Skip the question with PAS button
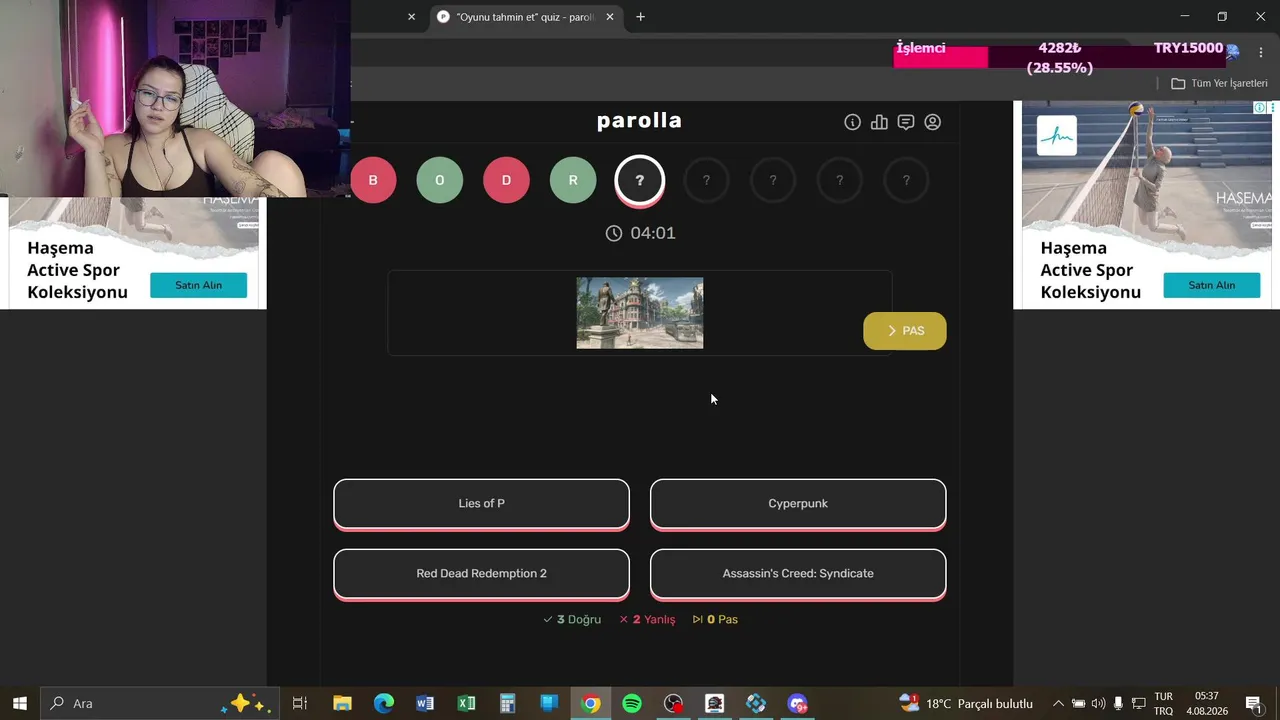This screenshot has width=1280, height=720. click(905, 331)
